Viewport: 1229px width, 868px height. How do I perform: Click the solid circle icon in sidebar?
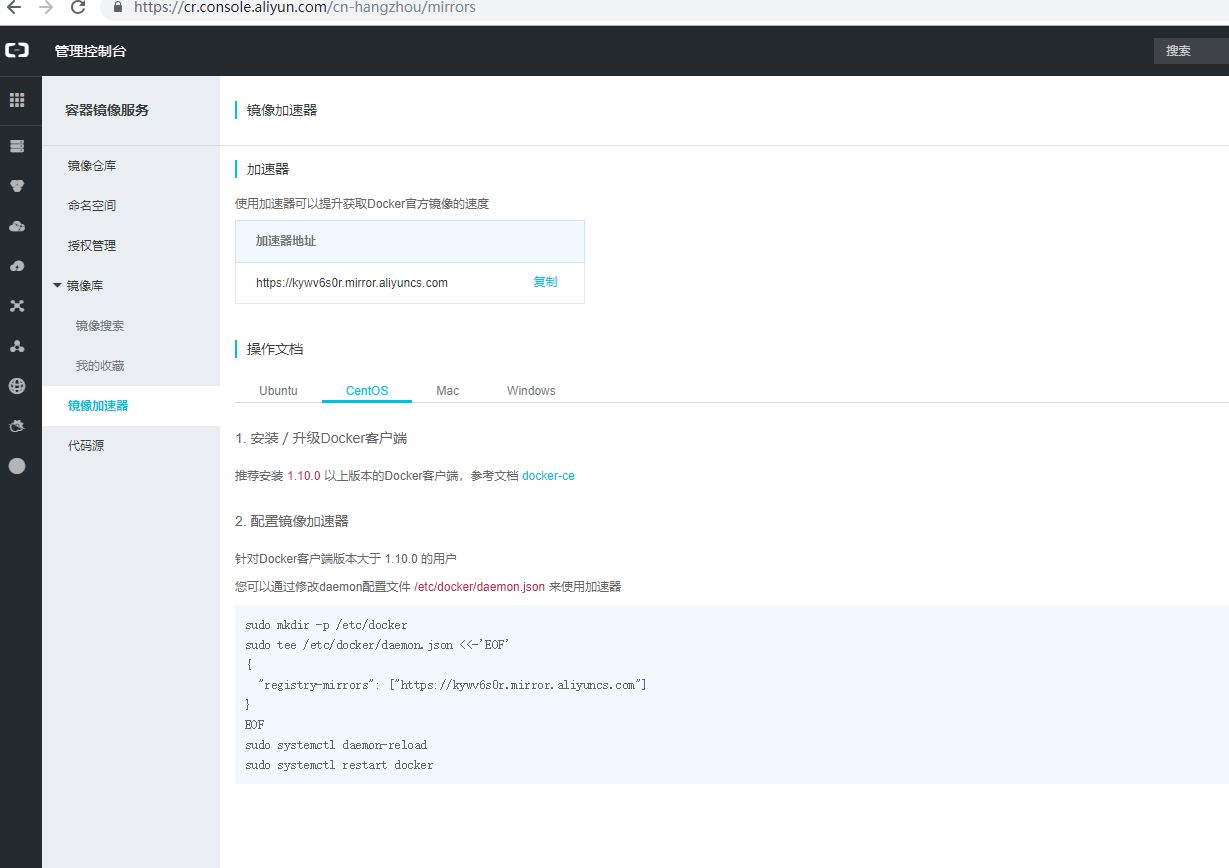[17, 466]
